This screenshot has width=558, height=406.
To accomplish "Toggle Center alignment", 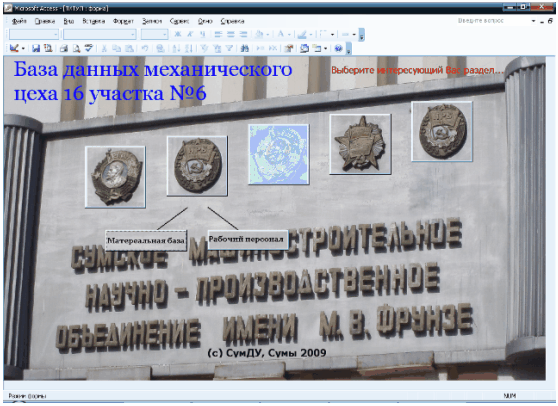I will click(231, 34).
